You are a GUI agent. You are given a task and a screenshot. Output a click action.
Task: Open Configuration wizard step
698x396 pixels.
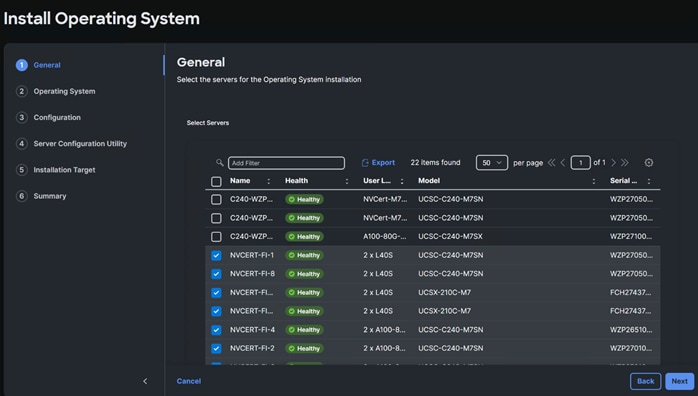pos(57,117)
